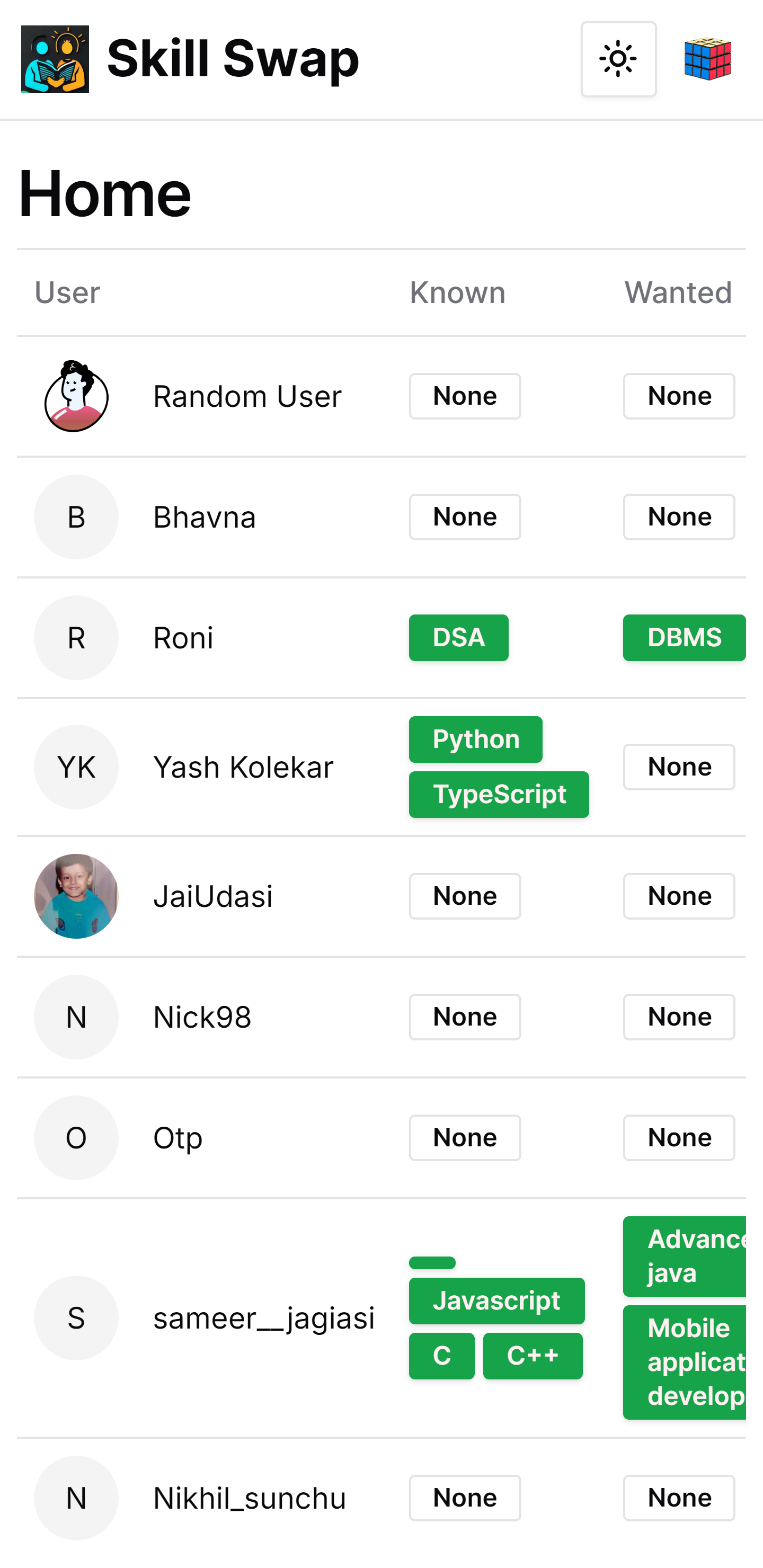
Task: Open the Rubik's cube profile avatar
Action: 707,59
